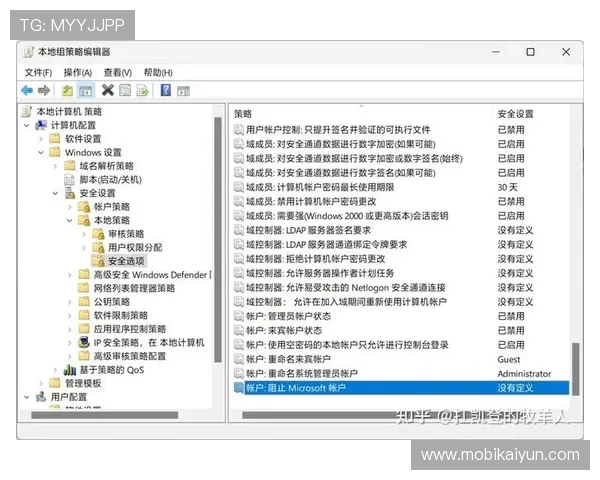The height and width of the screenshot is (480, 600).
Task: Open the 文件(F) menu
Action: [38, 72]
